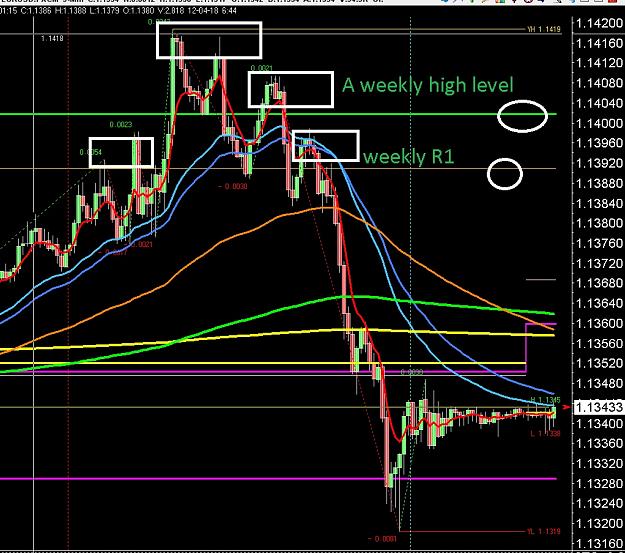Click the current price label 1.13433
The image size is (625, 553).
(599, 407)
